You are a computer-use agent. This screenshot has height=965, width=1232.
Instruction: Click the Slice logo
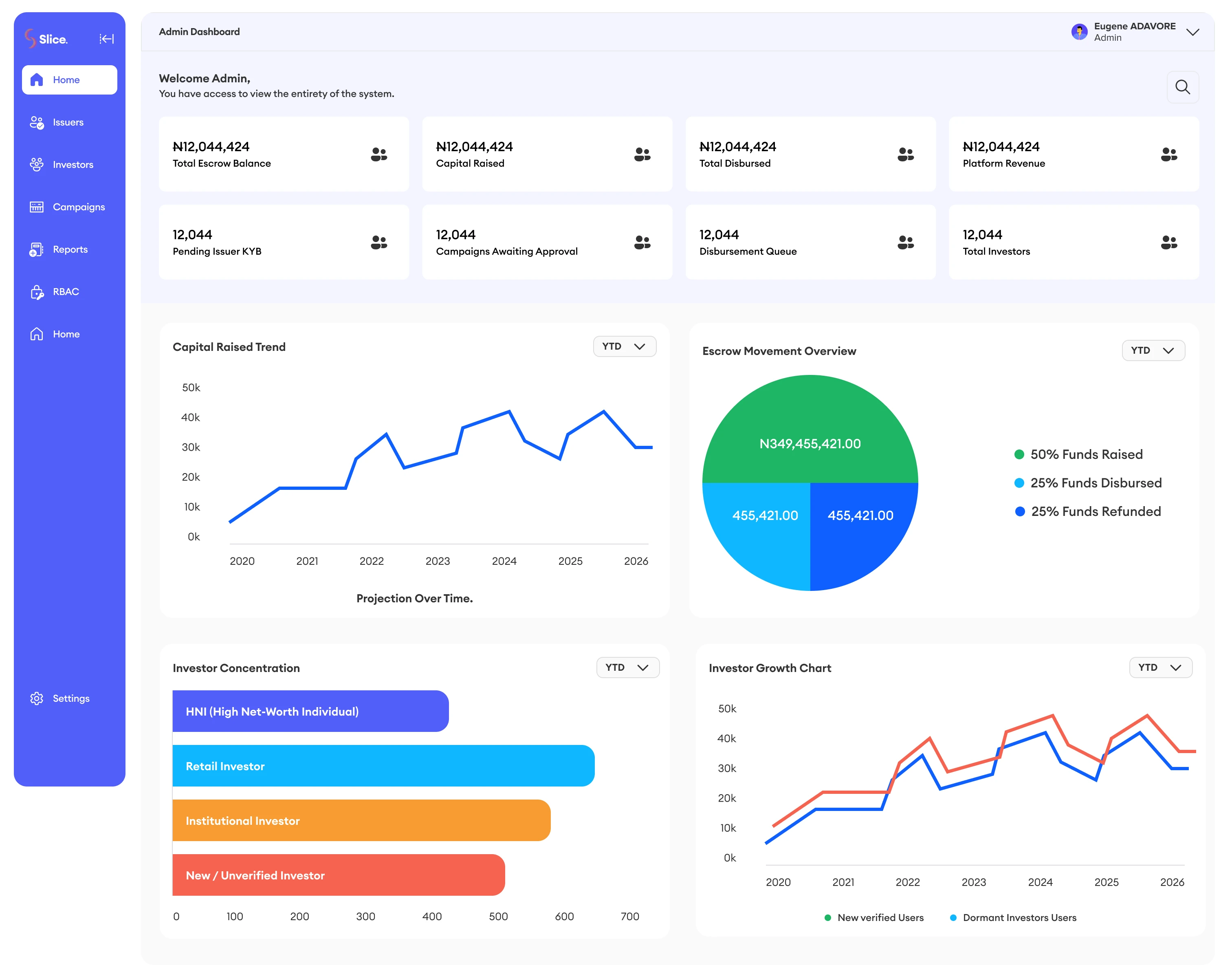pyautogui.click(x=46, y=38)
